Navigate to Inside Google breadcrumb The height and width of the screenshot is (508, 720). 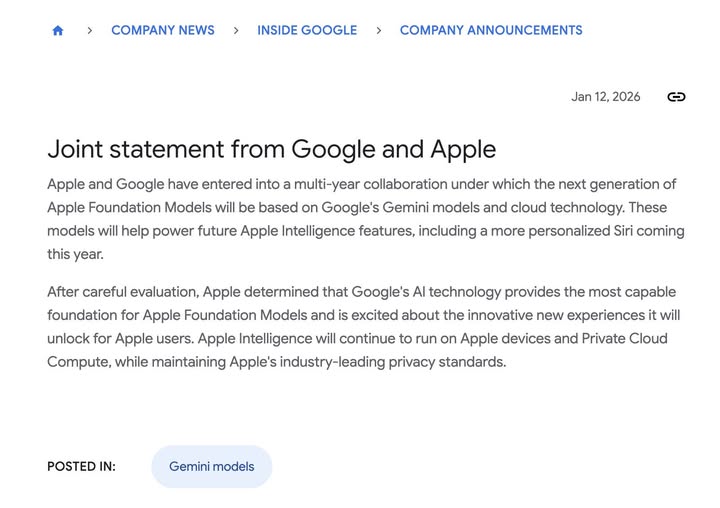coord(307,31)
